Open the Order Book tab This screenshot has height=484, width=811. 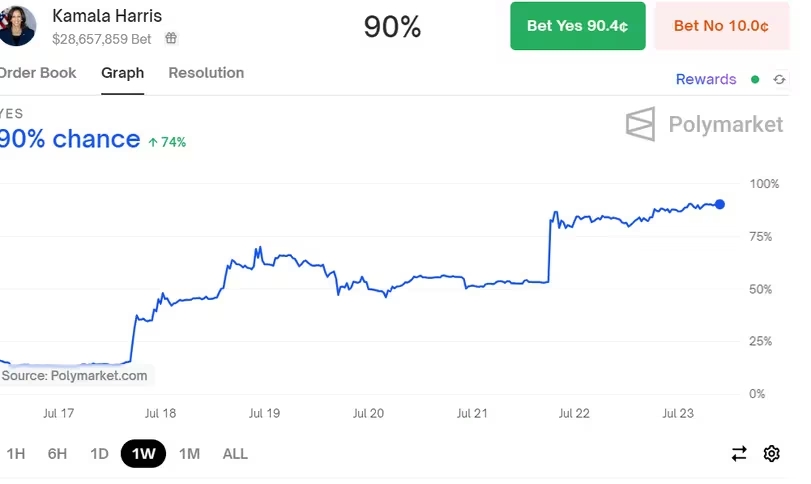37,73
